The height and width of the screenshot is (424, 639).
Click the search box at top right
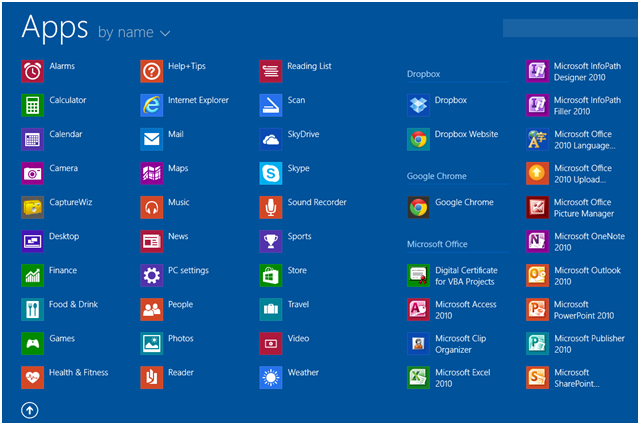point(570,28)
